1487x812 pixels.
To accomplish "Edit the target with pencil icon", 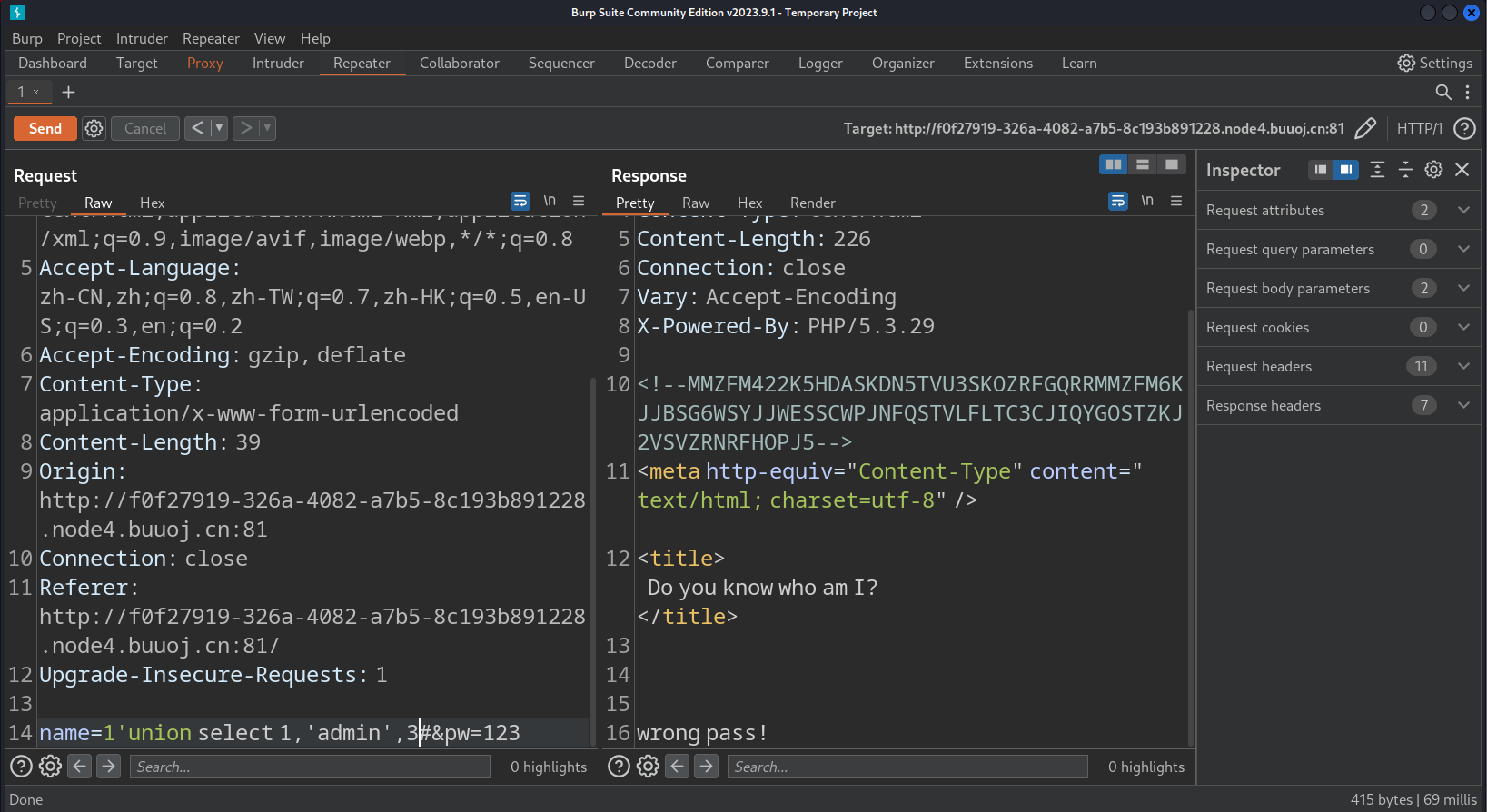I will [x=1365, y=128].
